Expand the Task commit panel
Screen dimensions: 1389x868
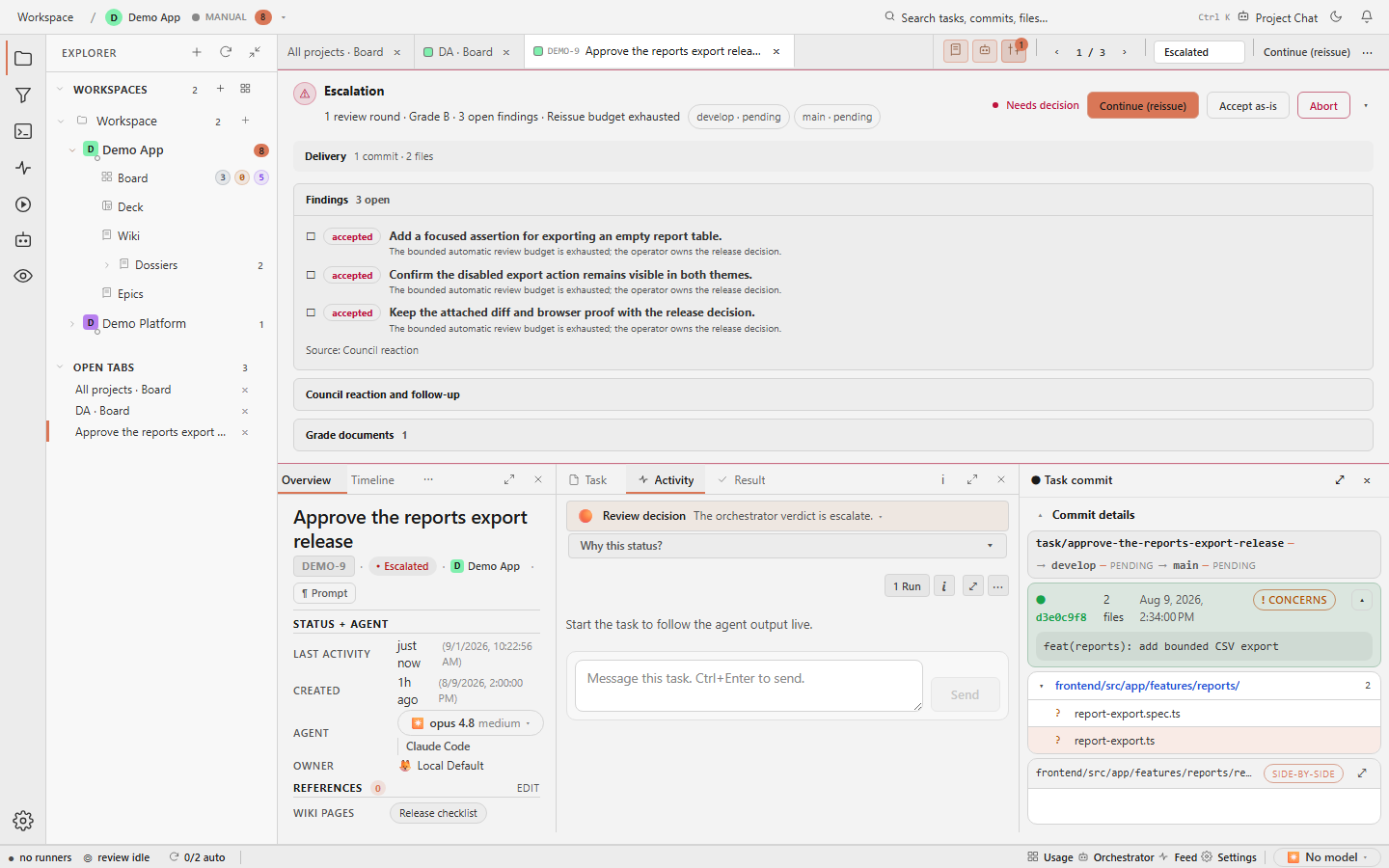[1340, 479]
